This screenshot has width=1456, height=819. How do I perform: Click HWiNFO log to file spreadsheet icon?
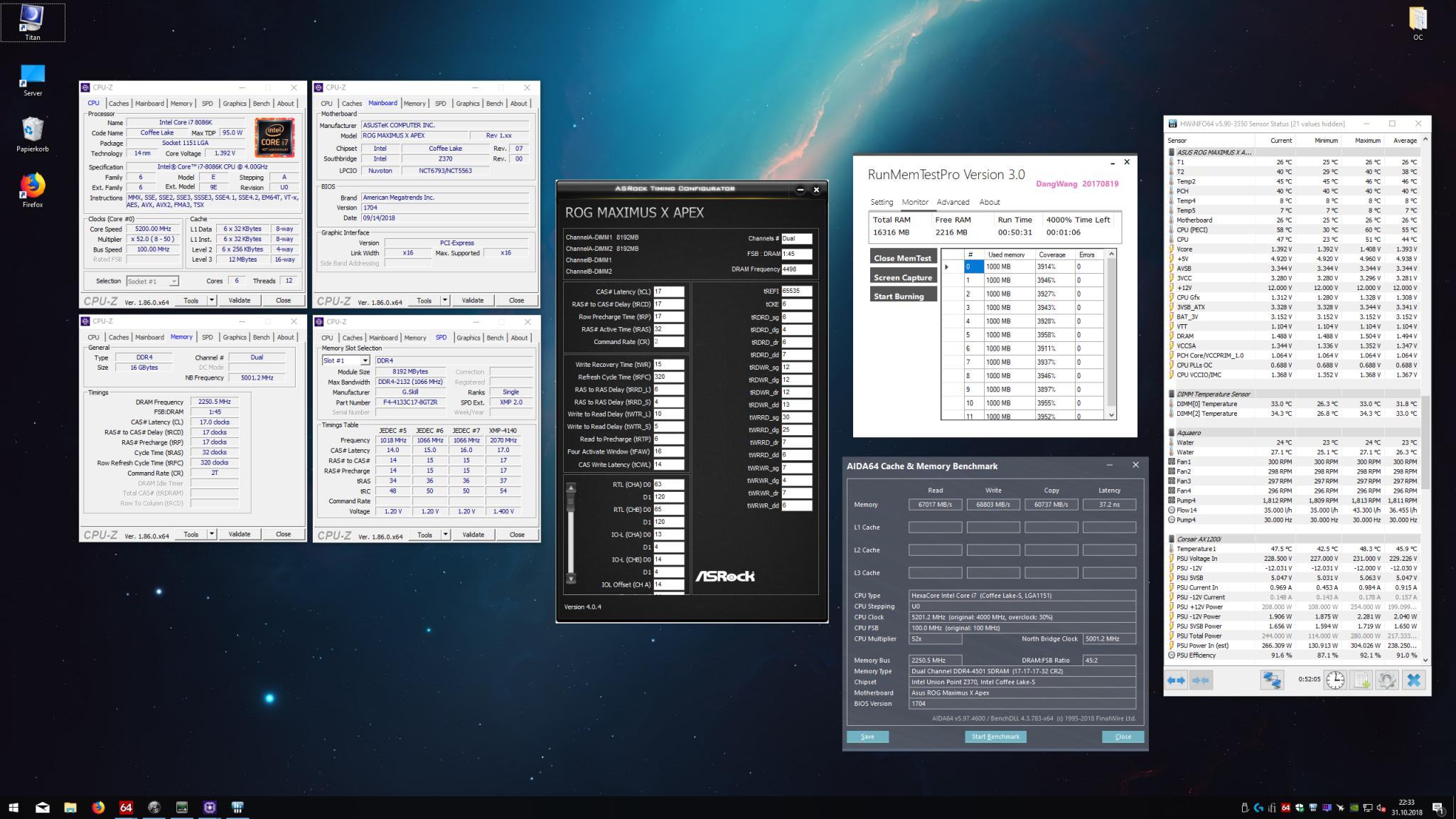[1361, 680]
